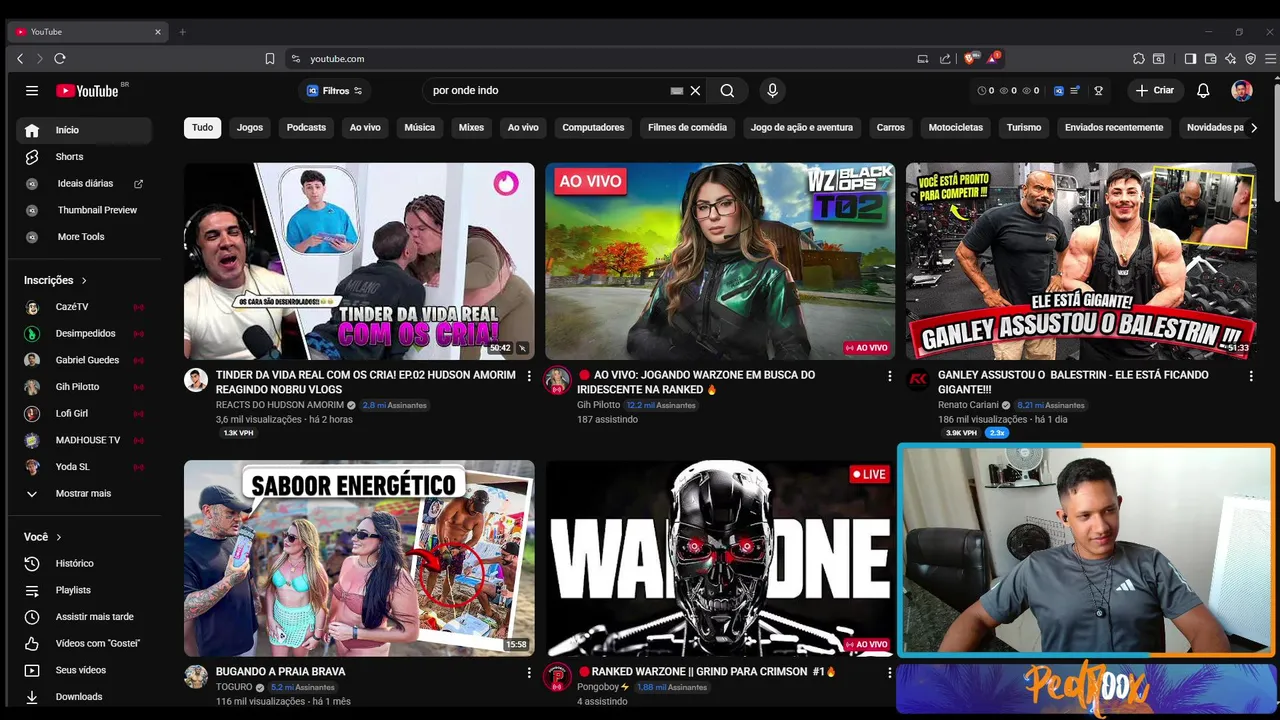
Task: Reload the page
Action: (60, 59)
